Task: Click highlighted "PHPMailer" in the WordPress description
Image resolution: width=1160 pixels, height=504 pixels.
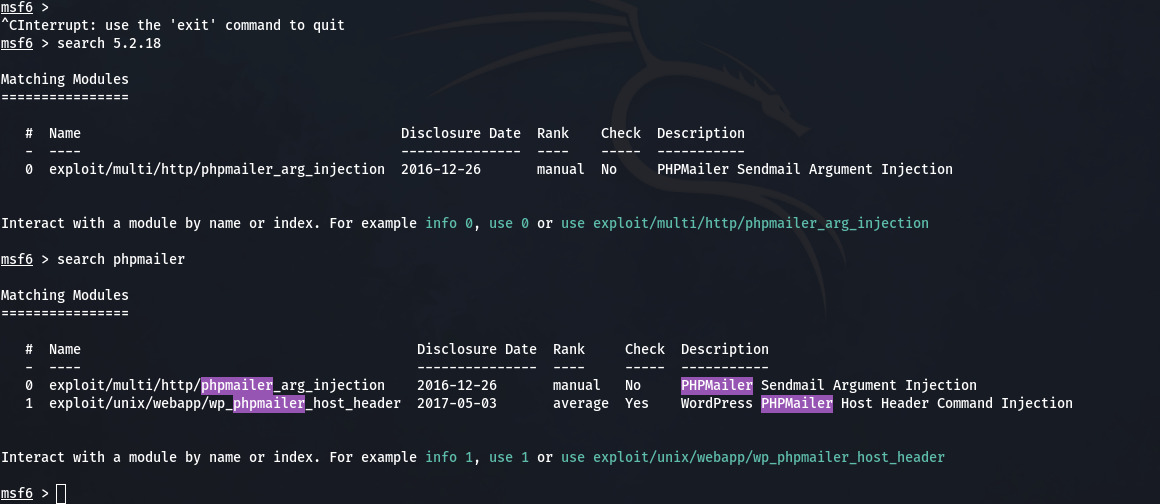Action: (796, 403)
